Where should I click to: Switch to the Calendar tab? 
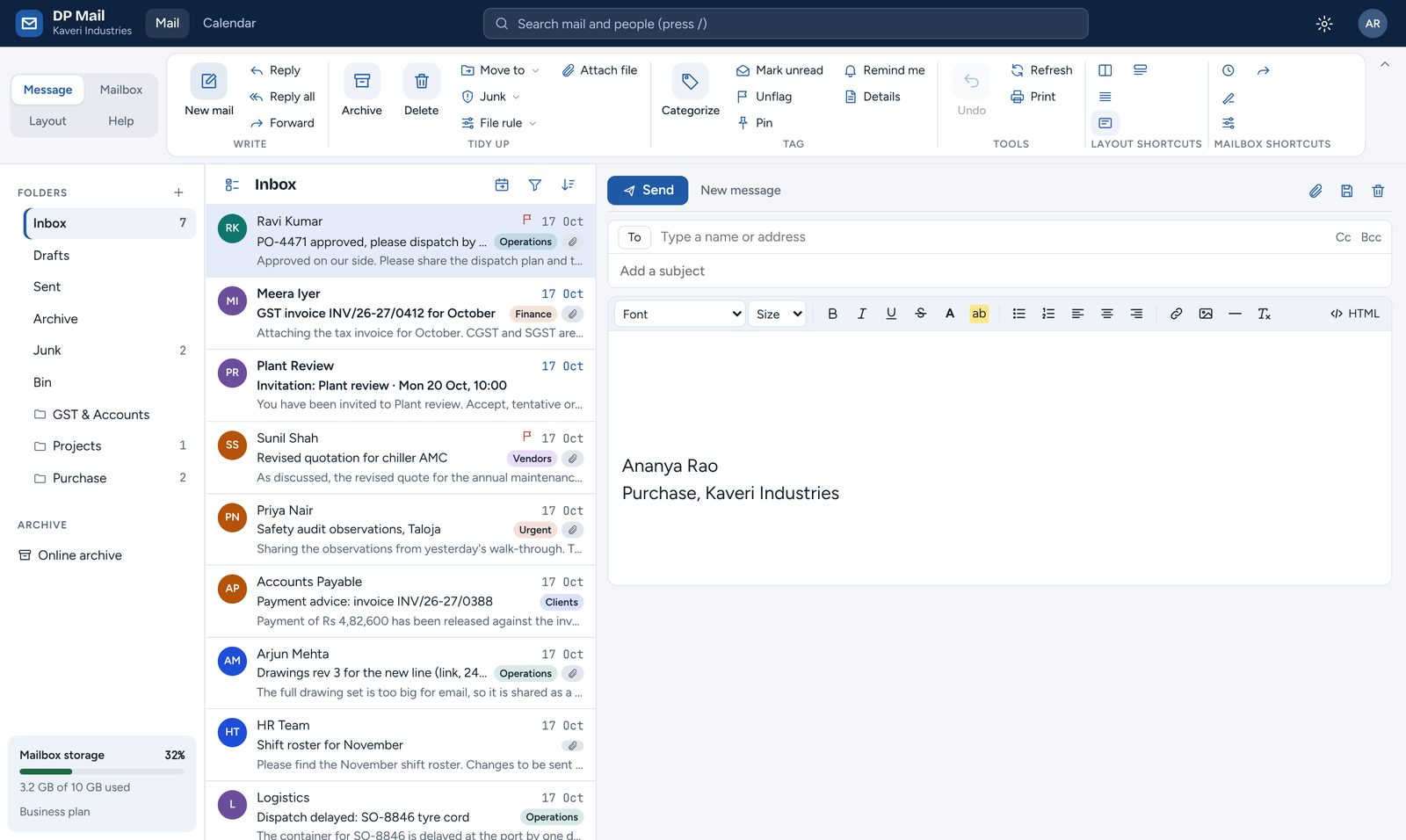tap(229, 23)
